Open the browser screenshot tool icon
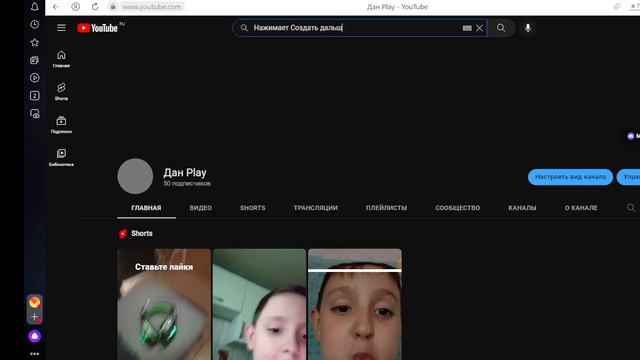 [x=35, y=113]
